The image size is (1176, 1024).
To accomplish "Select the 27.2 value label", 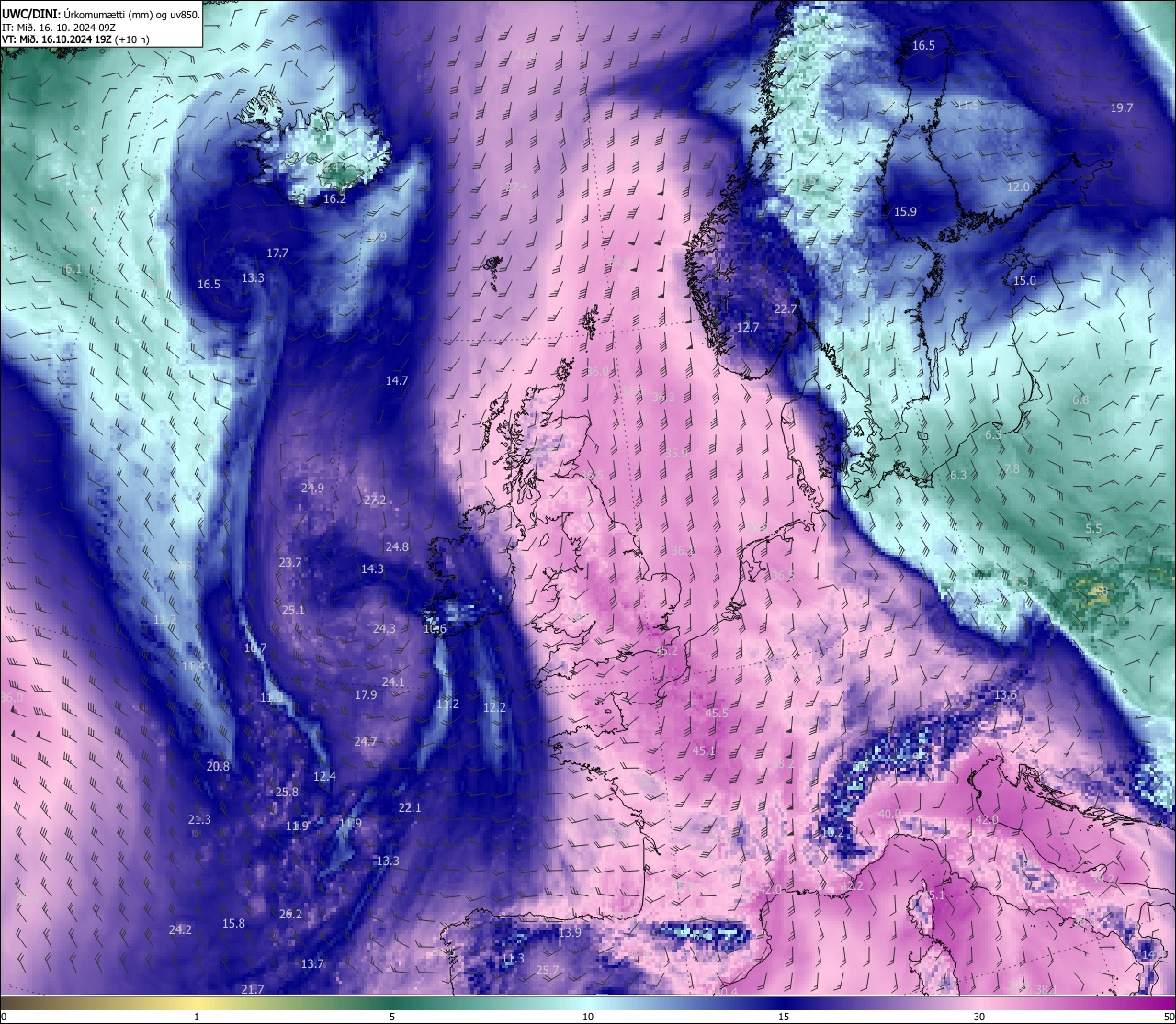I will click(x=375, y=500).
